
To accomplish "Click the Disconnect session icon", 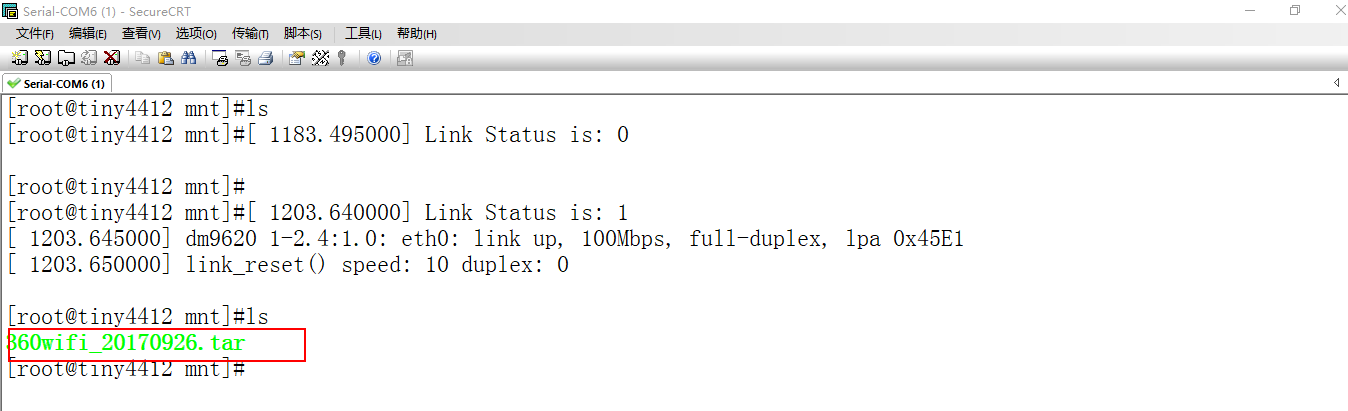I will (x=112, y=58).
